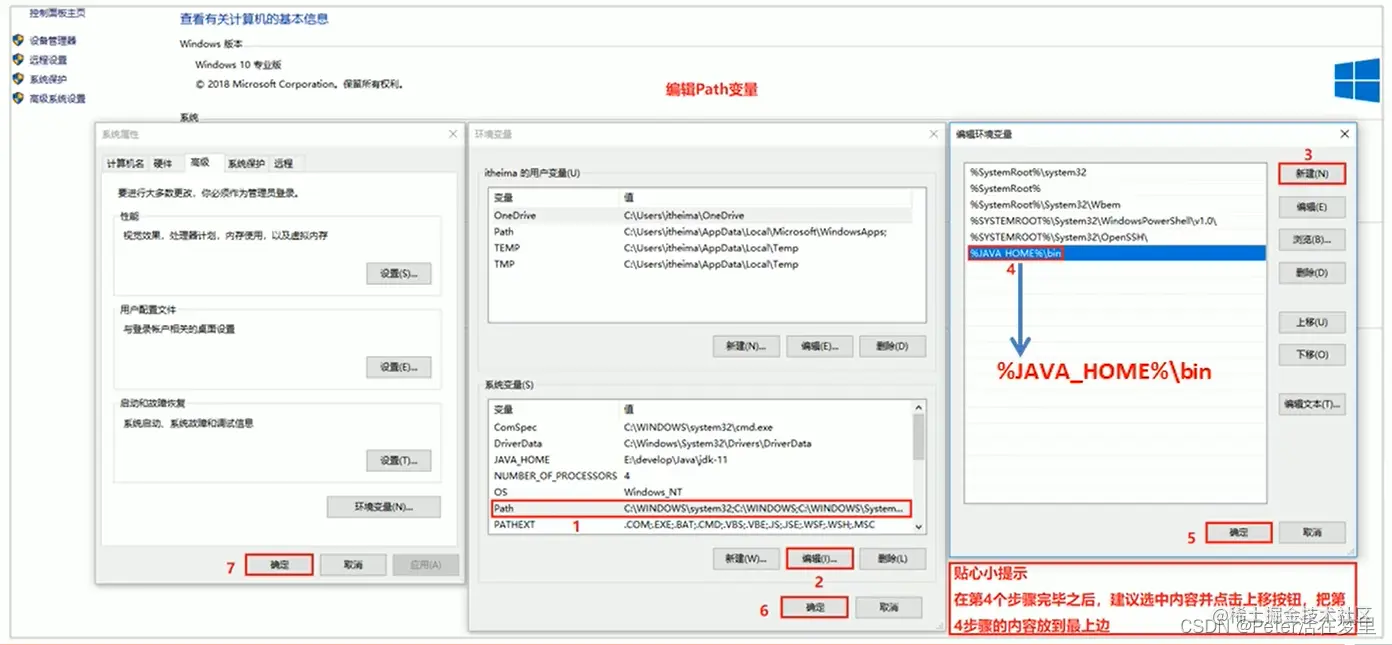
Task: Click 设置(T)... under 启动和故障恢复
Action: click(x=398, y=460)
